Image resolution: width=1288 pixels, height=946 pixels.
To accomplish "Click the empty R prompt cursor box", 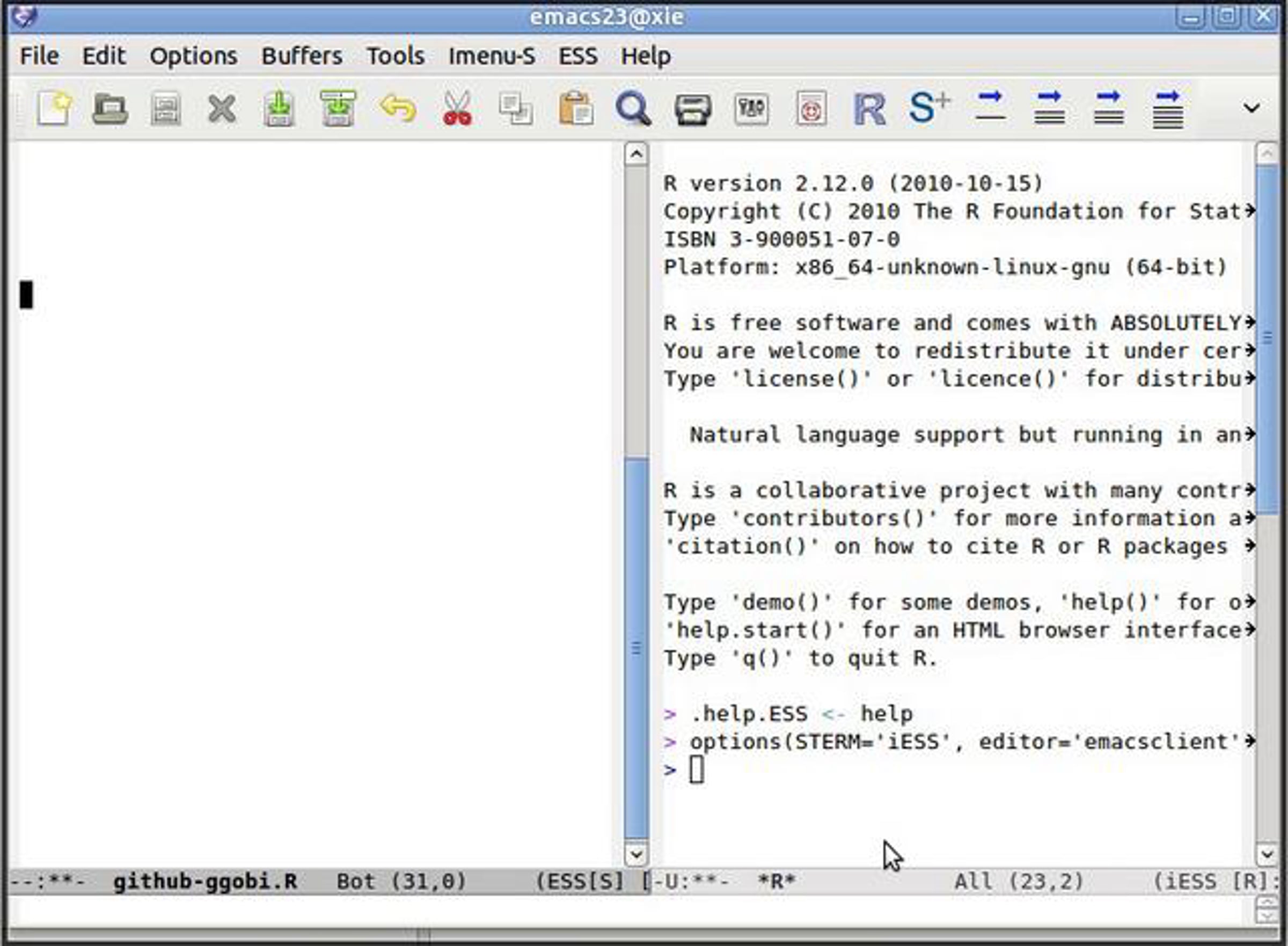I will coord(697,769).
